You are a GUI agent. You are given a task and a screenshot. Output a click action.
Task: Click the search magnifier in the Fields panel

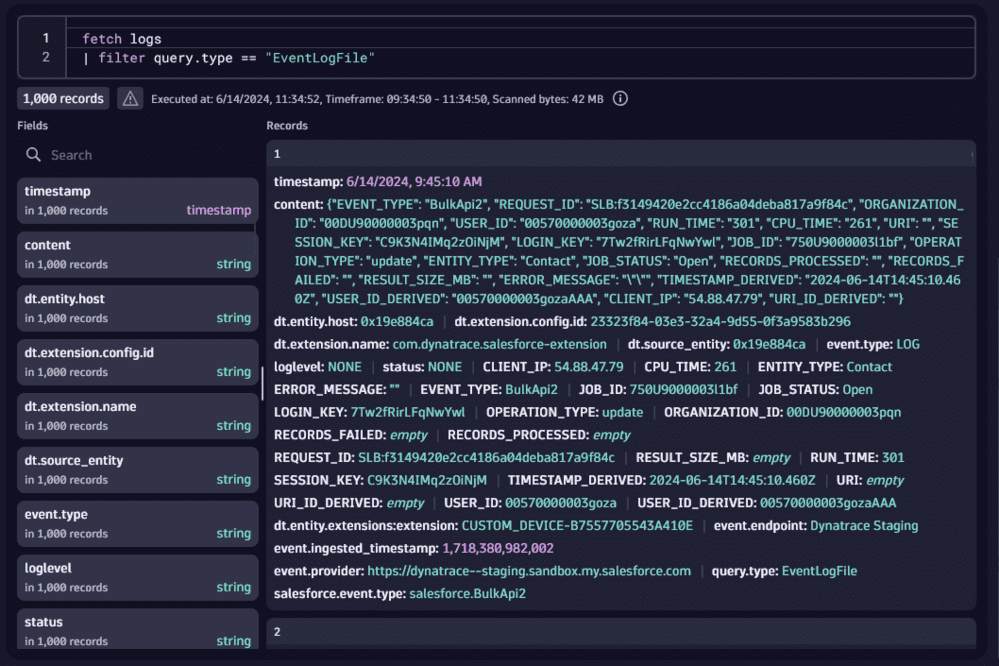(32, 155)
